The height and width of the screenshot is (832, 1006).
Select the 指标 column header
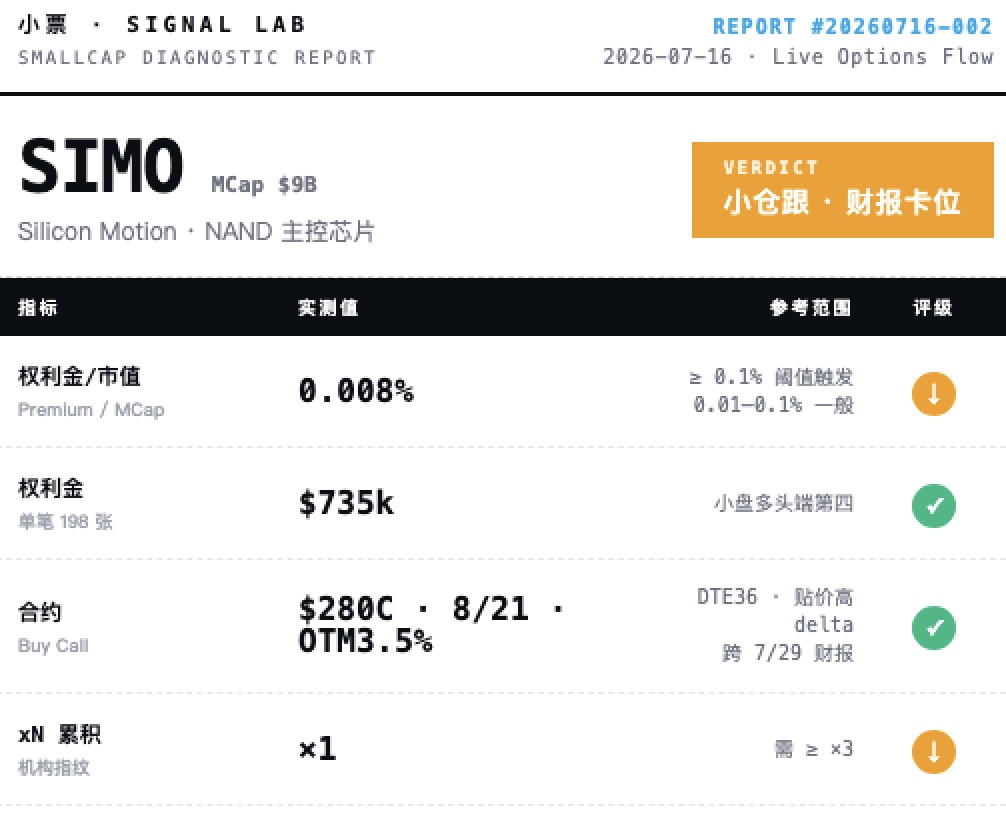click(x=37, y=307)
